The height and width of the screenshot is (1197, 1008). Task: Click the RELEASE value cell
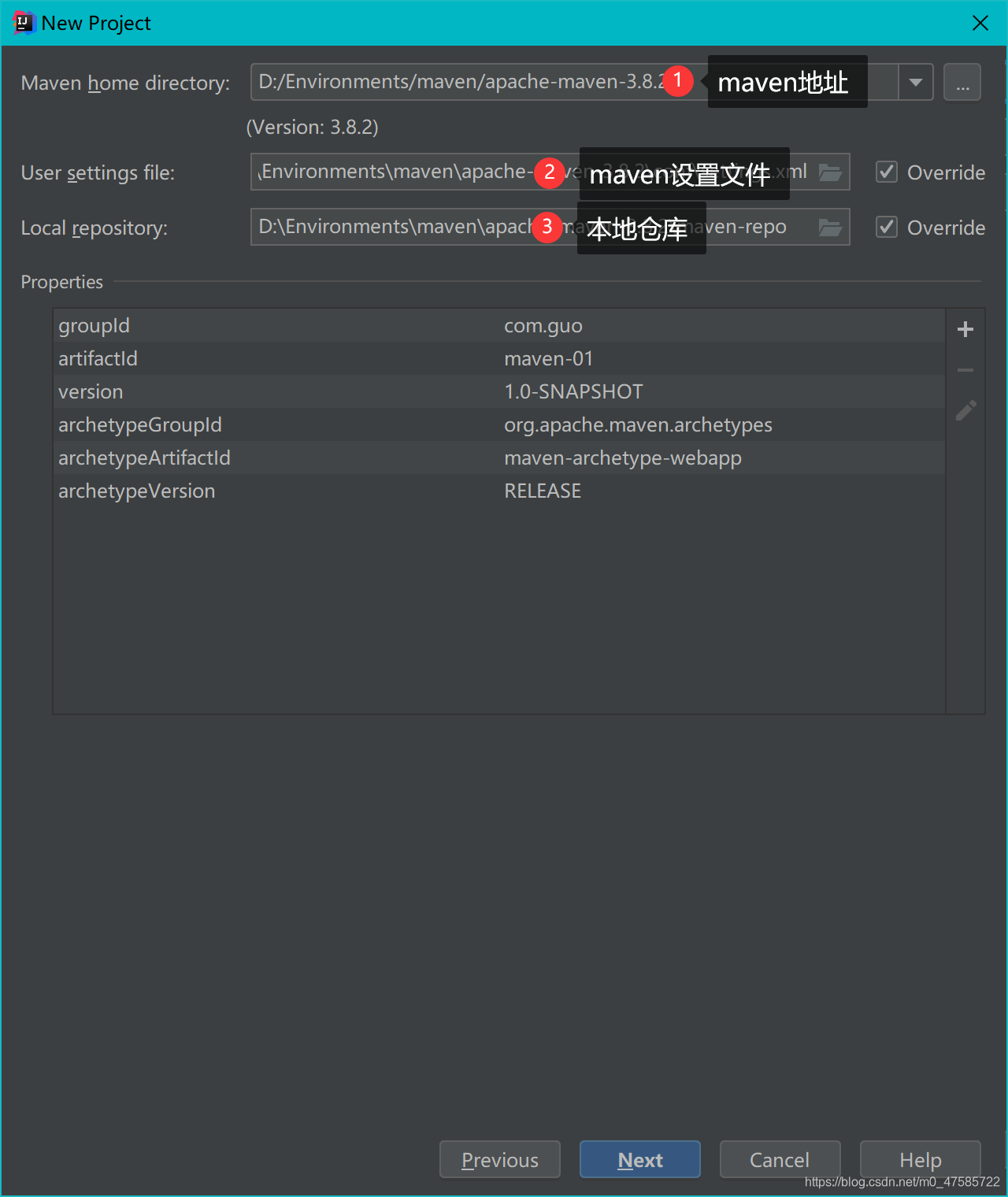coord(543,491)
